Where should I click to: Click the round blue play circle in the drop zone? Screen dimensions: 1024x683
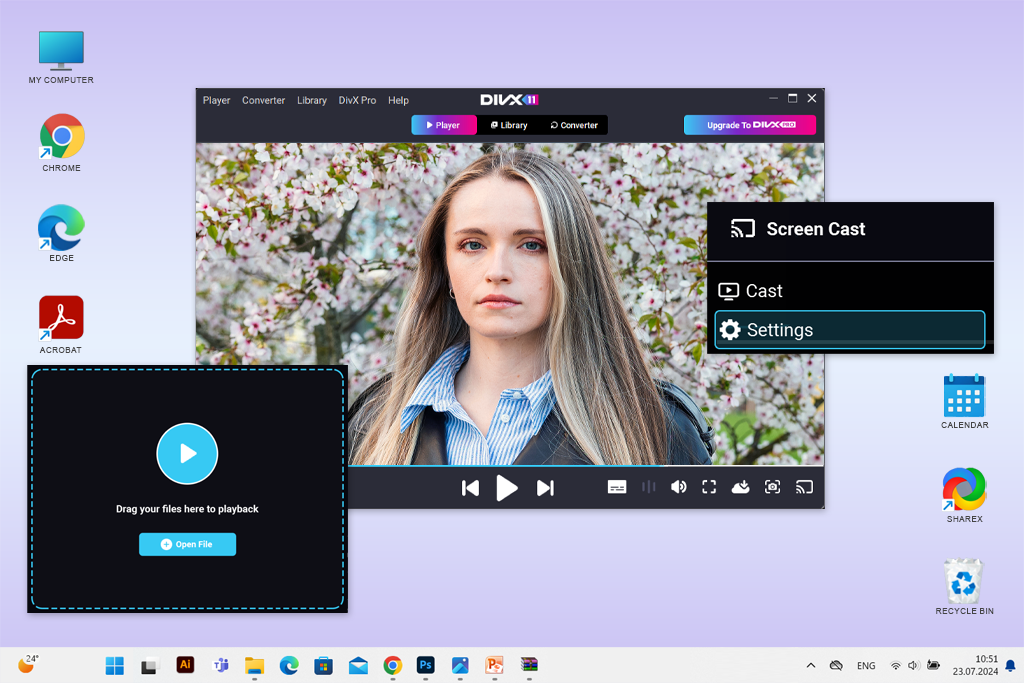click(187, 454)
